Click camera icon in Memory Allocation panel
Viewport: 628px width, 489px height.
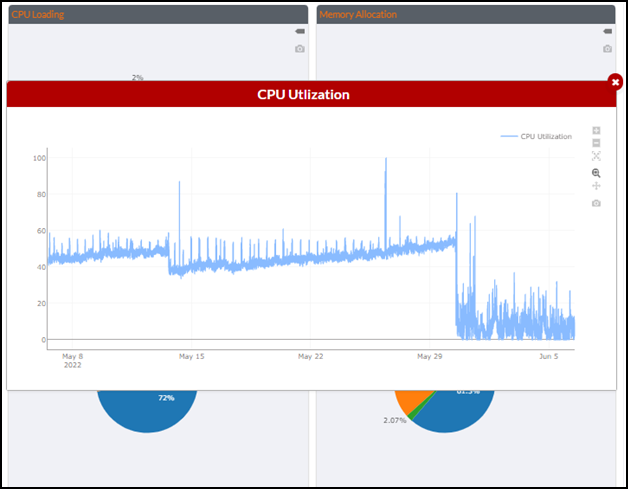pyautogui.click(x=607, y=49)
